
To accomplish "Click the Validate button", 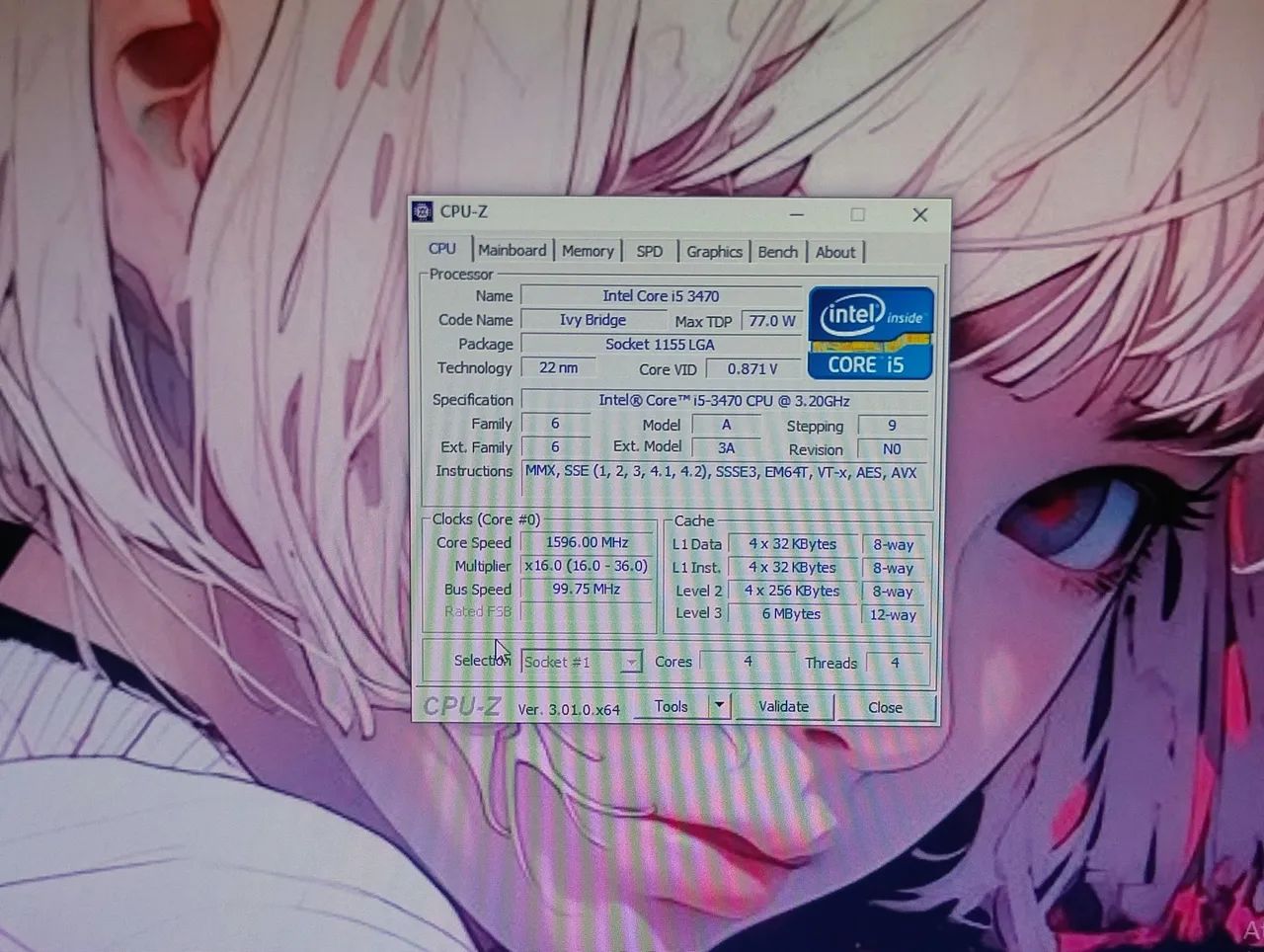I will 783,706.
